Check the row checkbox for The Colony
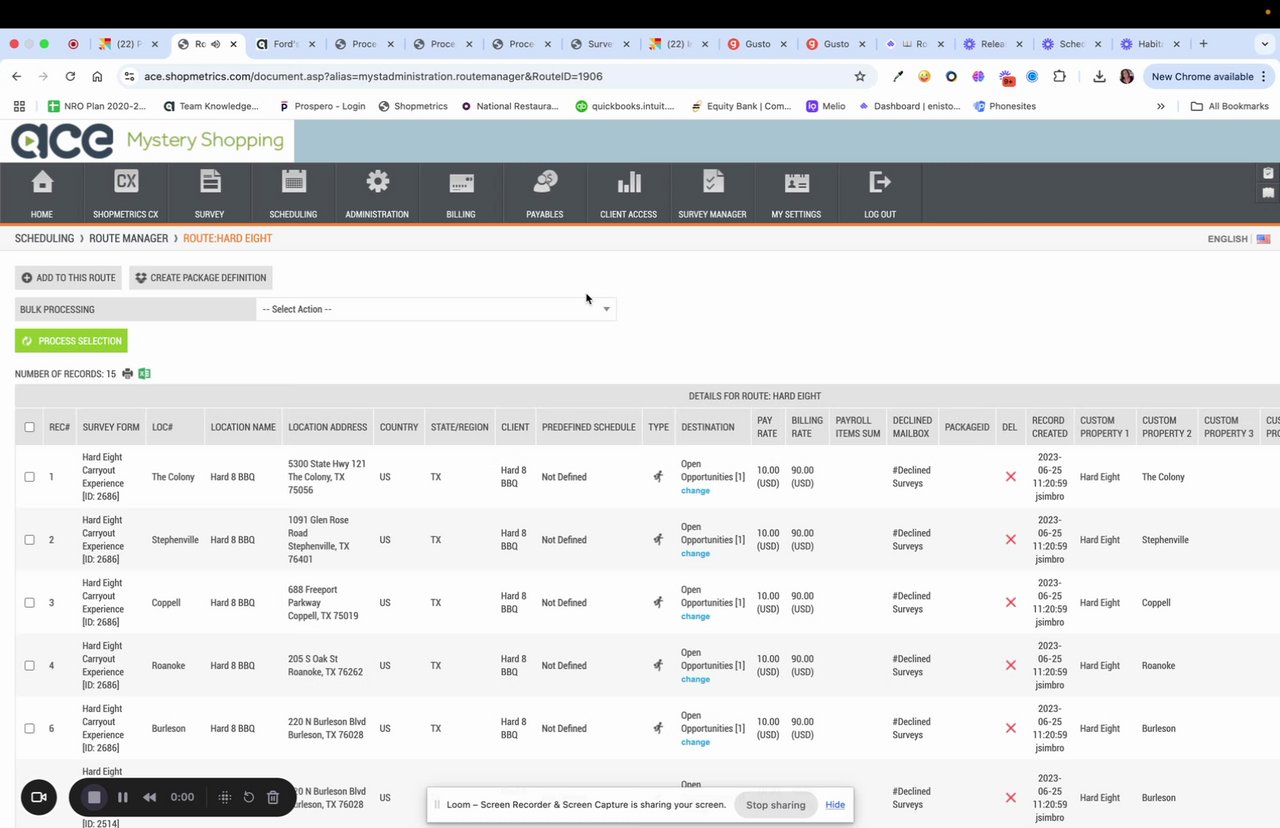 point(29,477)
